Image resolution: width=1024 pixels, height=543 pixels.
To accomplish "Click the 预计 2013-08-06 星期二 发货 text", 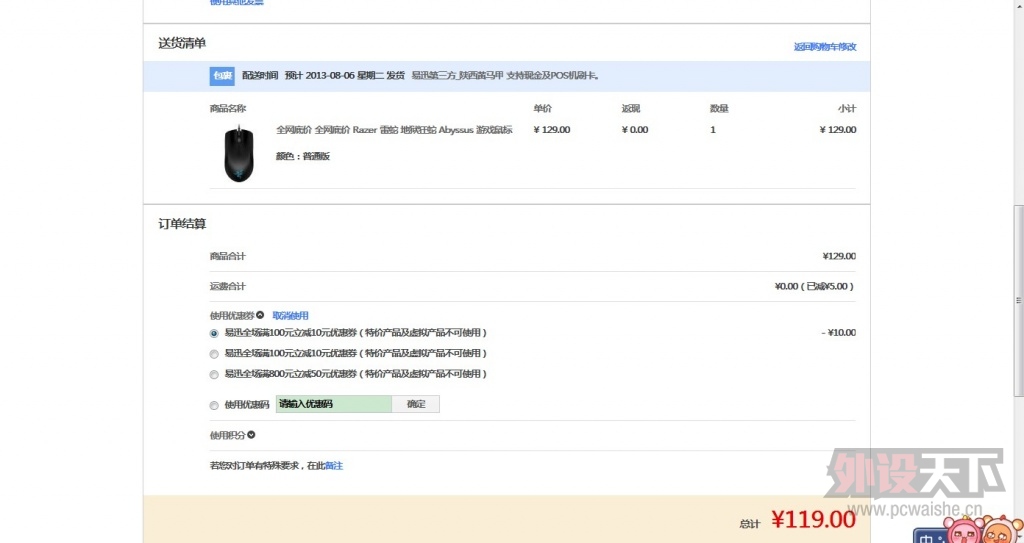I will click(345, 76).
